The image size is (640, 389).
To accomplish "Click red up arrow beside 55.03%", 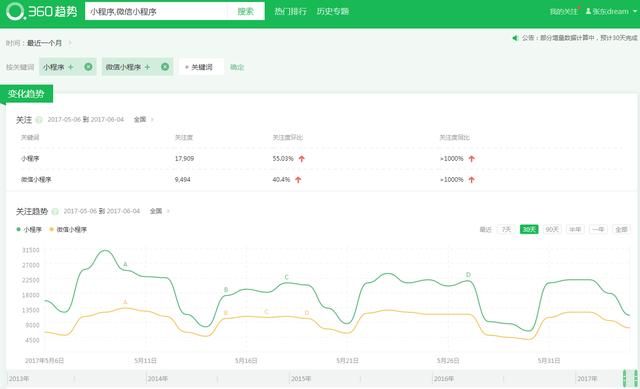I will click(301, 159).
